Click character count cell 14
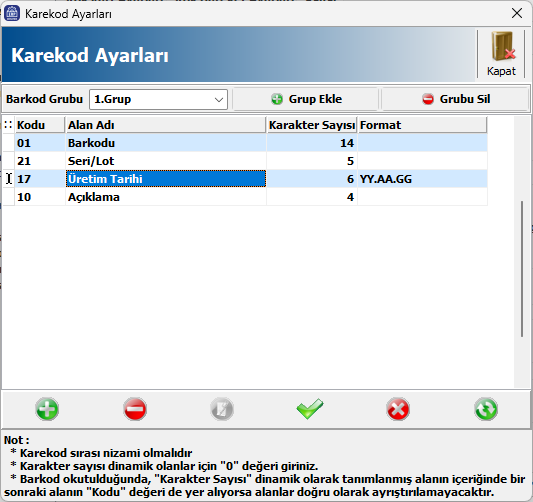Viewport: 533px width, 502px height. [x=312, y=143]
